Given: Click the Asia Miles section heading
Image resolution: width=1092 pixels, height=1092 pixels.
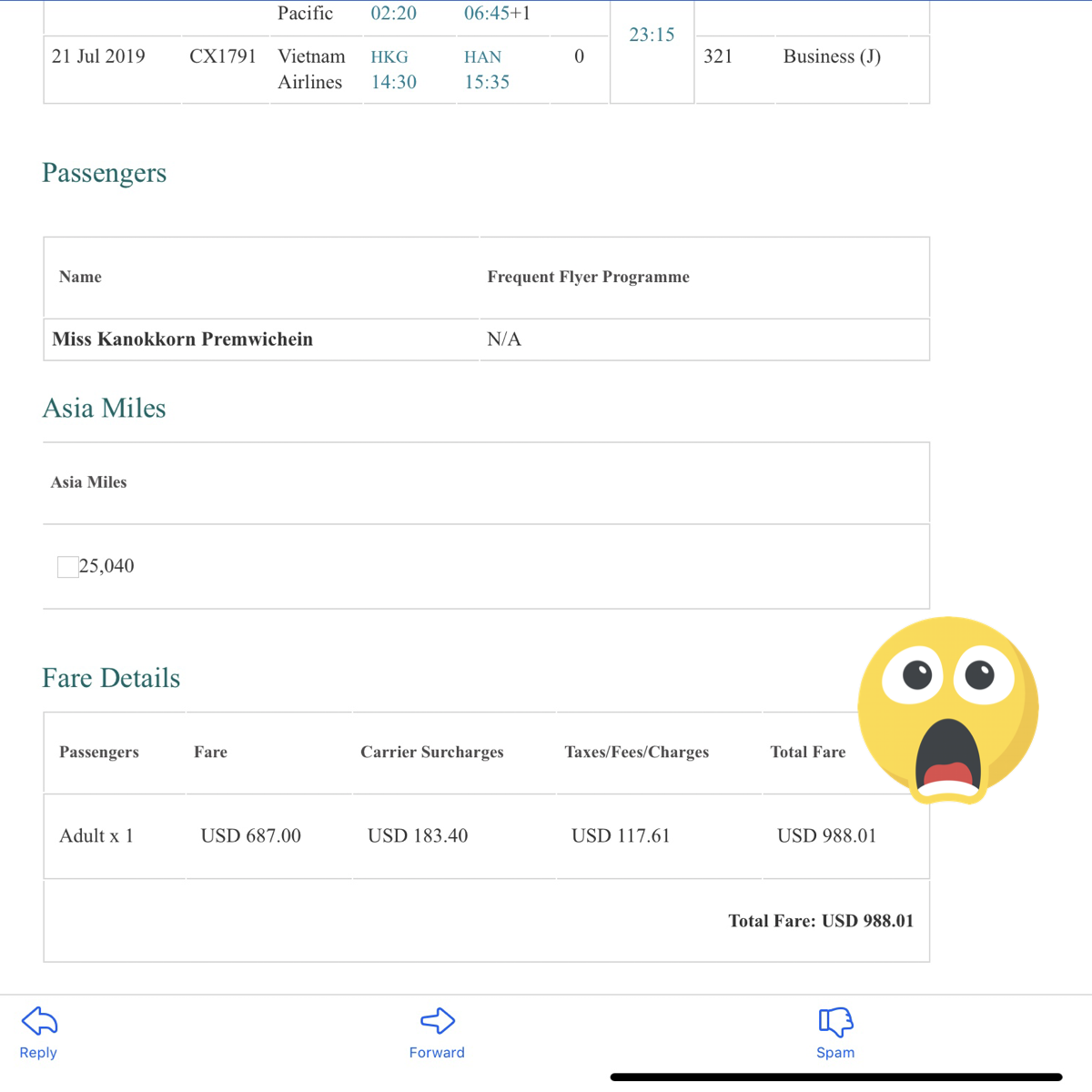Looking at the screenshot, I should [x=105, y=408].
